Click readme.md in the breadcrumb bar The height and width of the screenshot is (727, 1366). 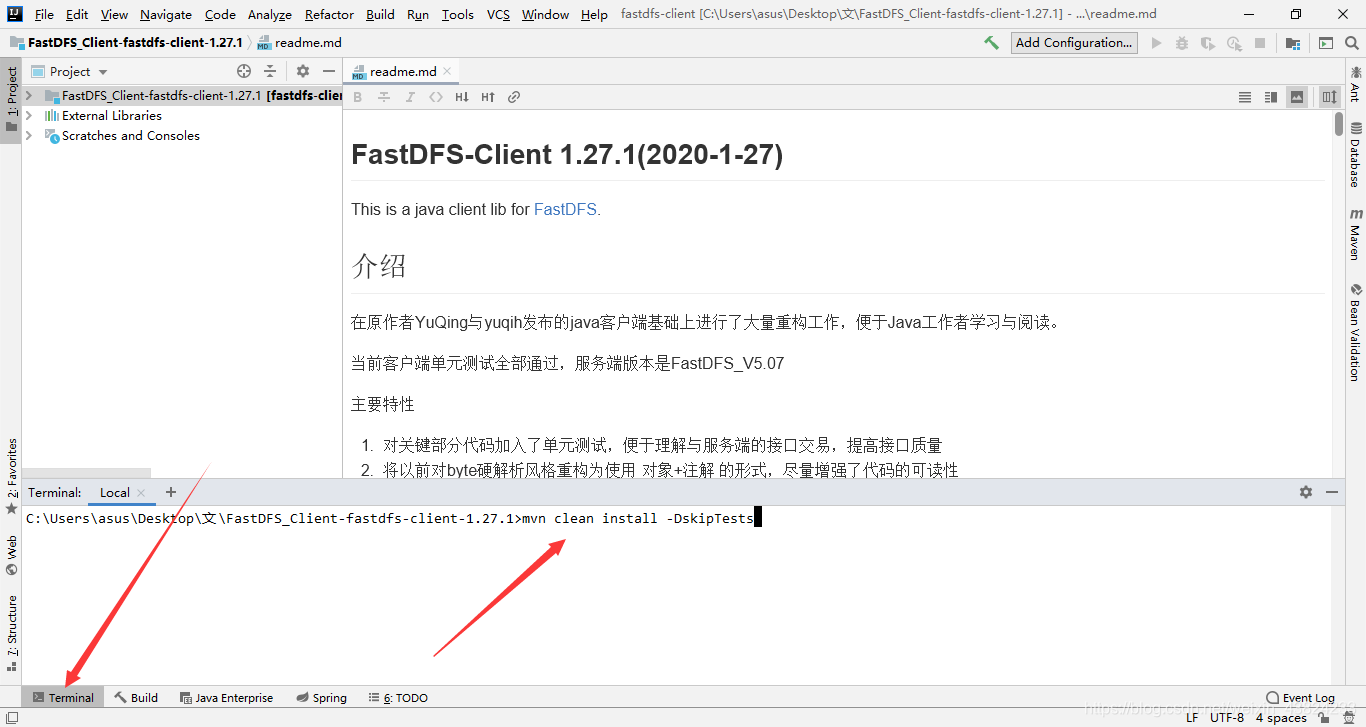click(299, 43)
